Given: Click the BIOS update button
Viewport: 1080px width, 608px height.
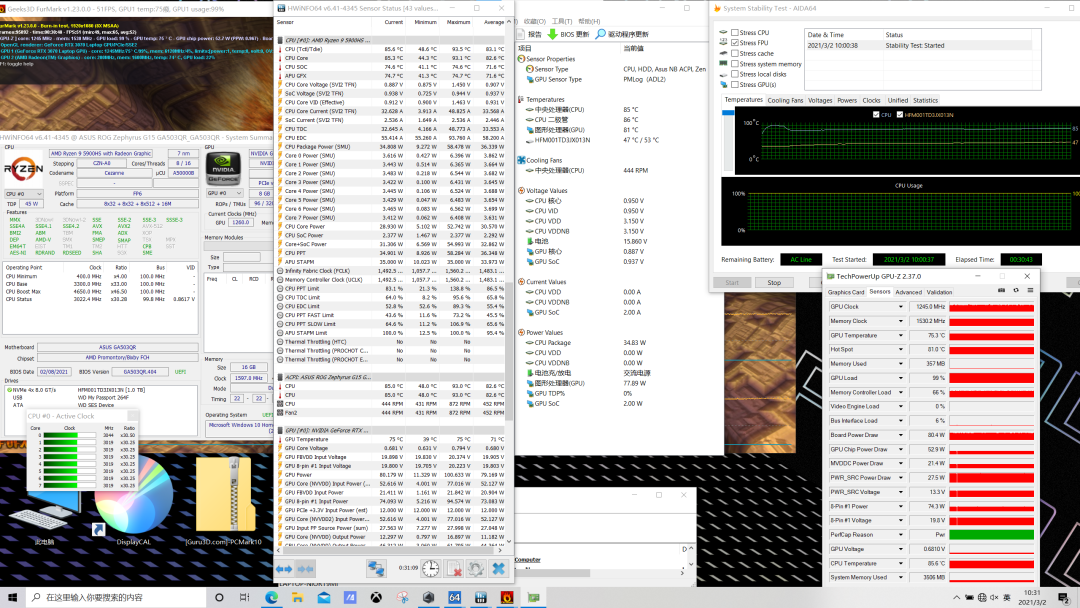Looking at the screenshot, I should (568, 33).
